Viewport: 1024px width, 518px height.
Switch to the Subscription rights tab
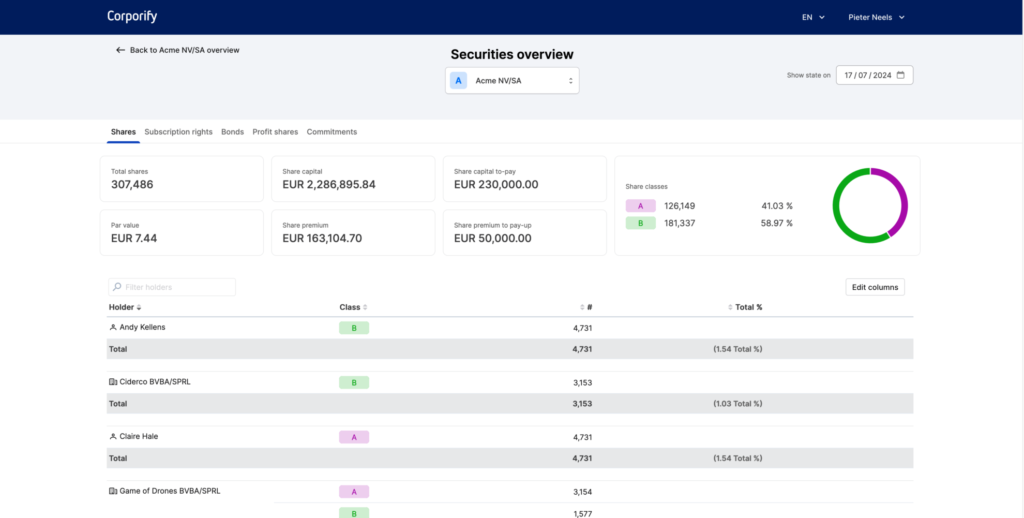pyautogui.click(x=178, y=132)
